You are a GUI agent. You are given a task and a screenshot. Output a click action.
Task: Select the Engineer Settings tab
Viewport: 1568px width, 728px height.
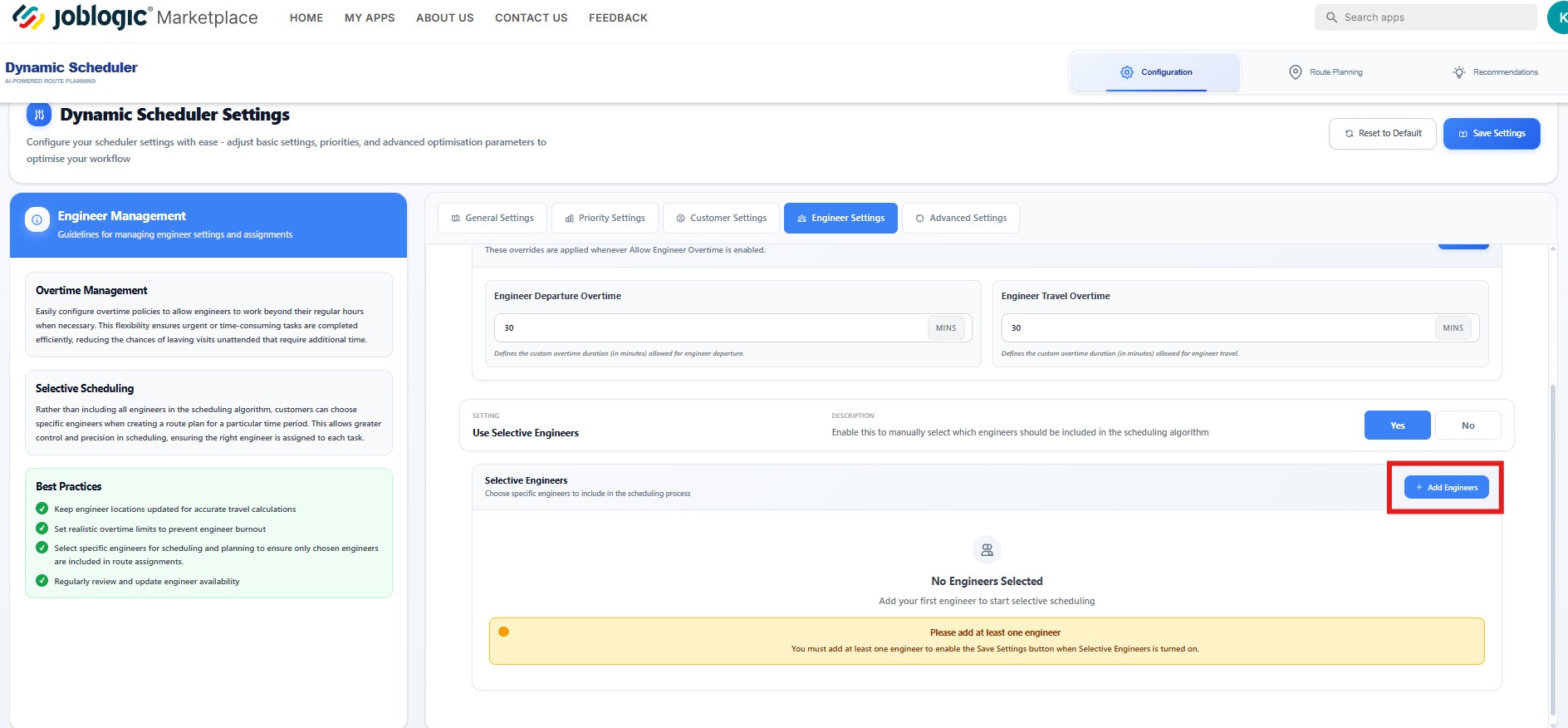tap(840, 219)
